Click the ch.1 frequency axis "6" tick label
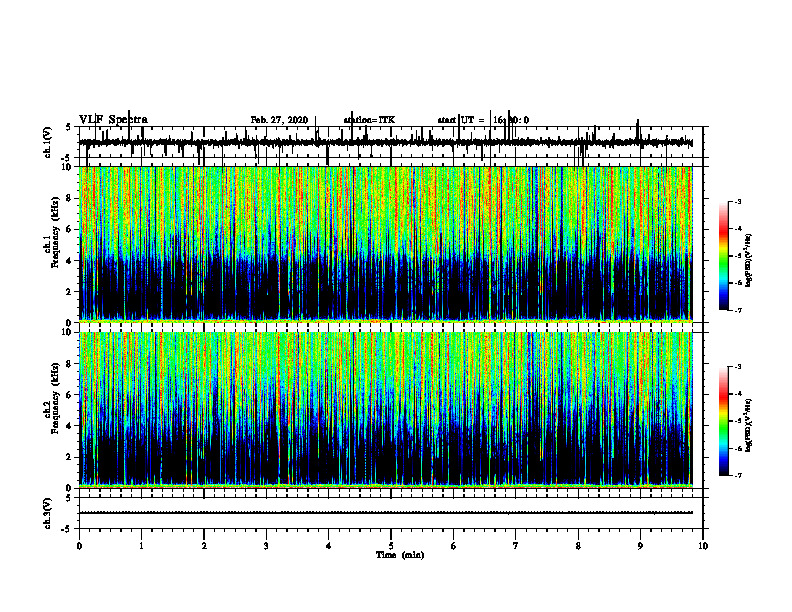Viewport: 792px width, 612px height. [70, 229]
